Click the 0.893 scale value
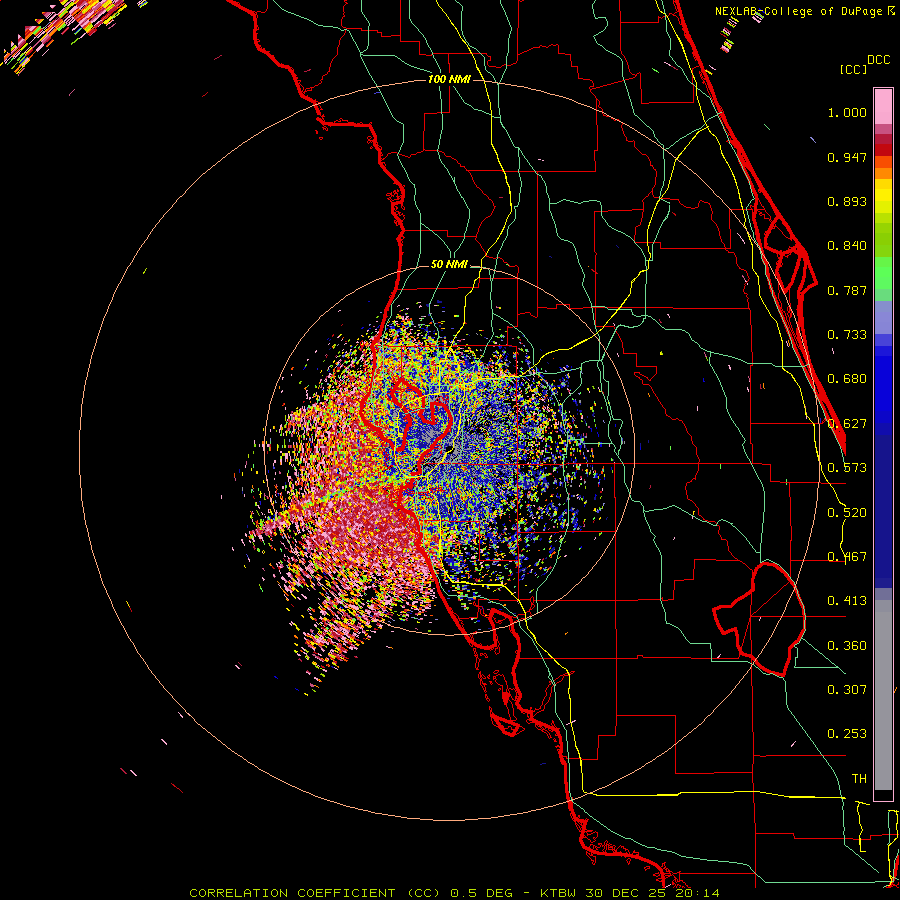Image resolution: width=900 pixels, height=900 pixels. pos(847,201)
